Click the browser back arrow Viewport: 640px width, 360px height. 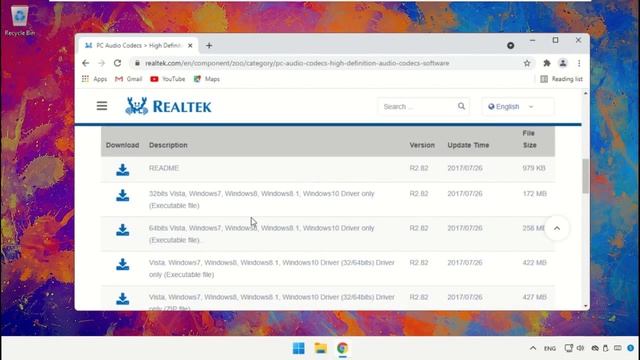pyautogui.click(x=85, y=63)
